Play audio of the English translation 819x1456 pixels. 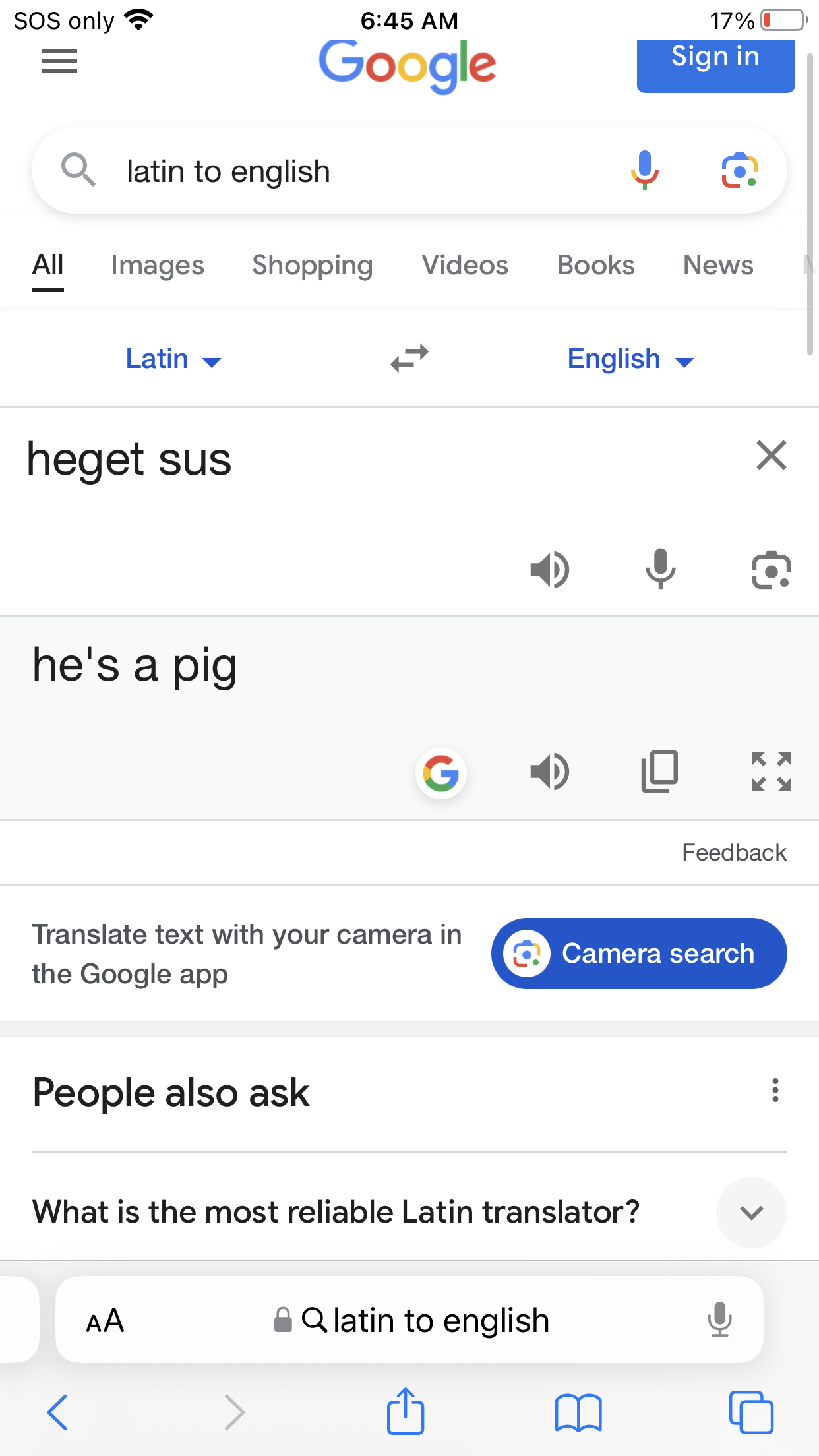549,772
